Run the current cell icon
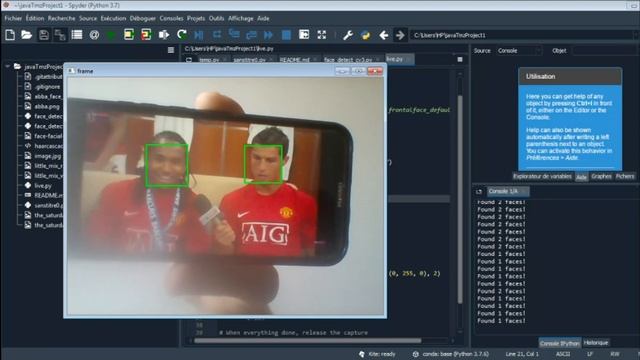The width and height of the screenshot is (640, 360). pyautogui.click(x=129, y=35)
